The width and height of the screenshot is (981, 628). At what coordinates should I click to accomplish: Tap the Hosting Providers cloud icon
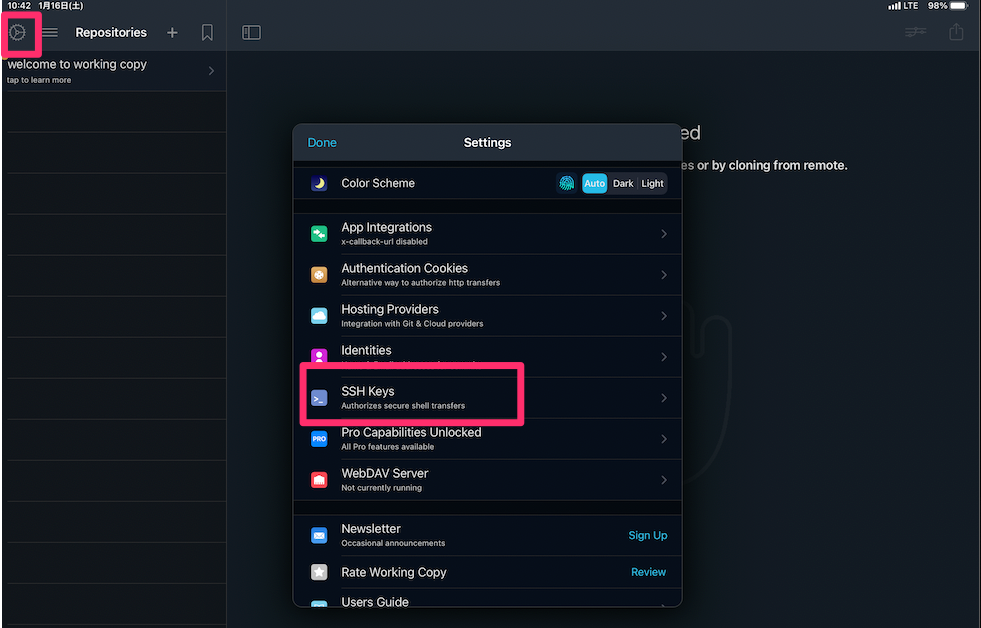pos(319,316)
